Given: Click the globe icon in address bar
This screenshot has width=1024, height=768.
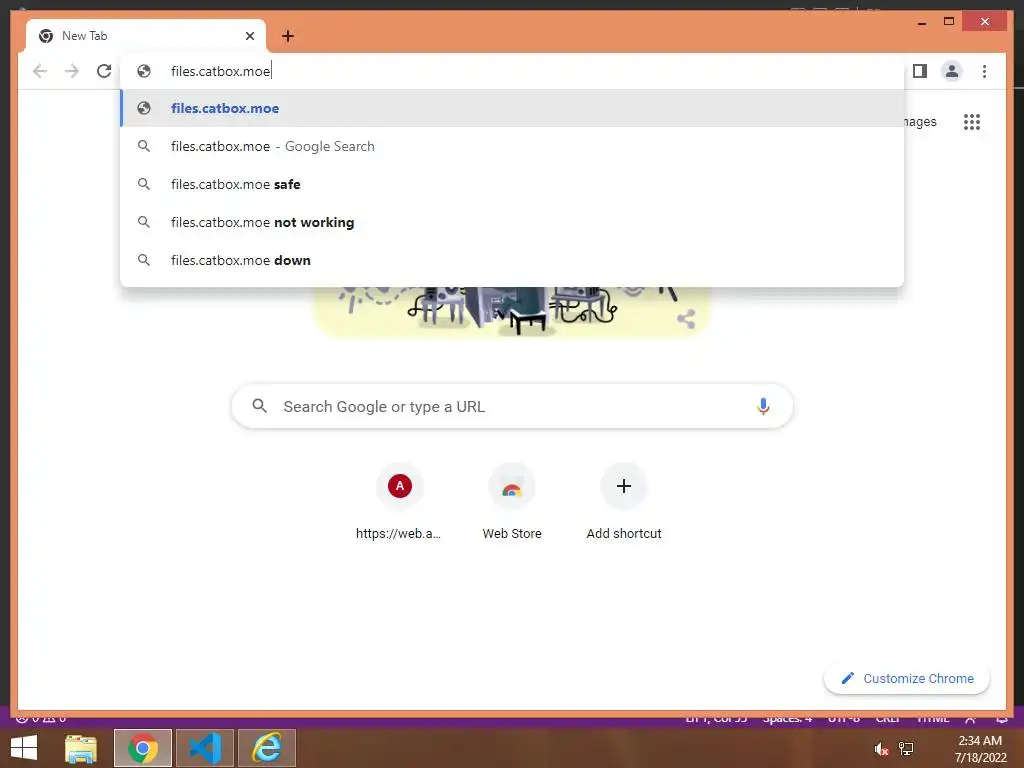Looking at the screenshot, I should (x=144, y=71).
